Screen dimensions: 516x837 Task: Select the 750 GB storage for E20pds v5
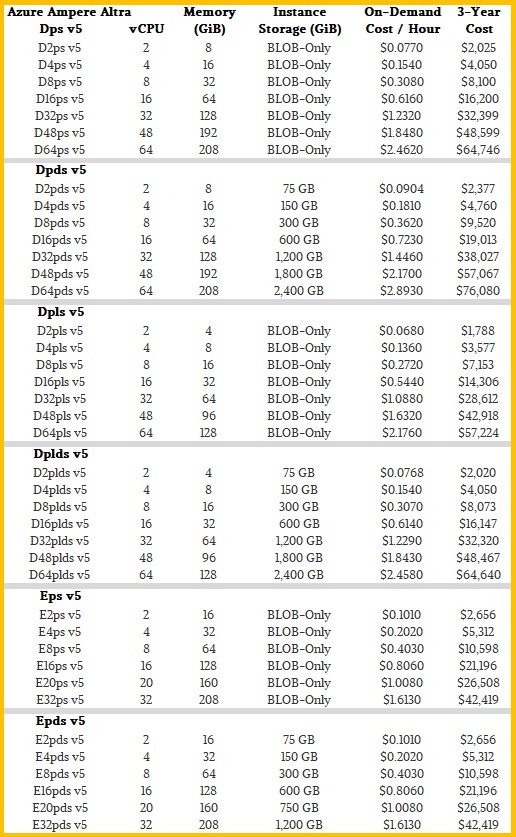[299, 808]
